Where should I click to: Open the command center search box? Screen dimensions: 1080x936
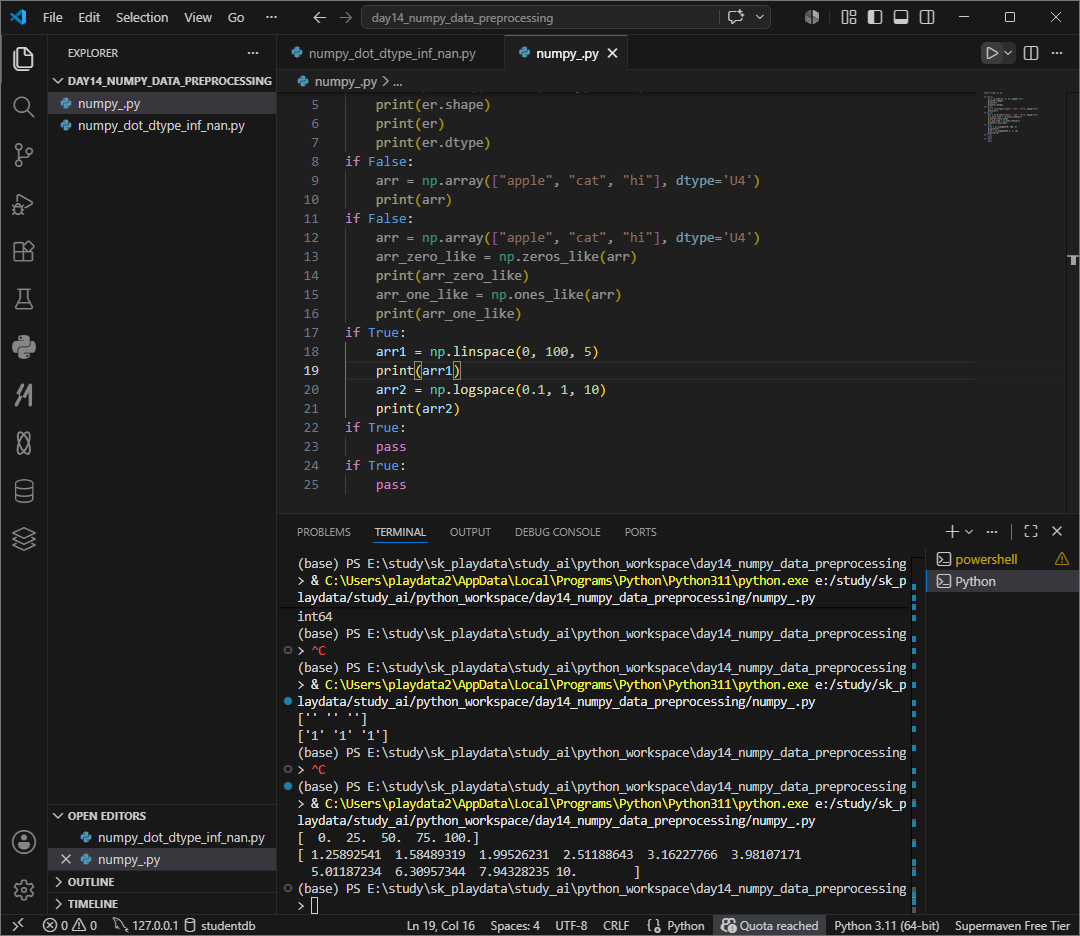coord(539,17)
